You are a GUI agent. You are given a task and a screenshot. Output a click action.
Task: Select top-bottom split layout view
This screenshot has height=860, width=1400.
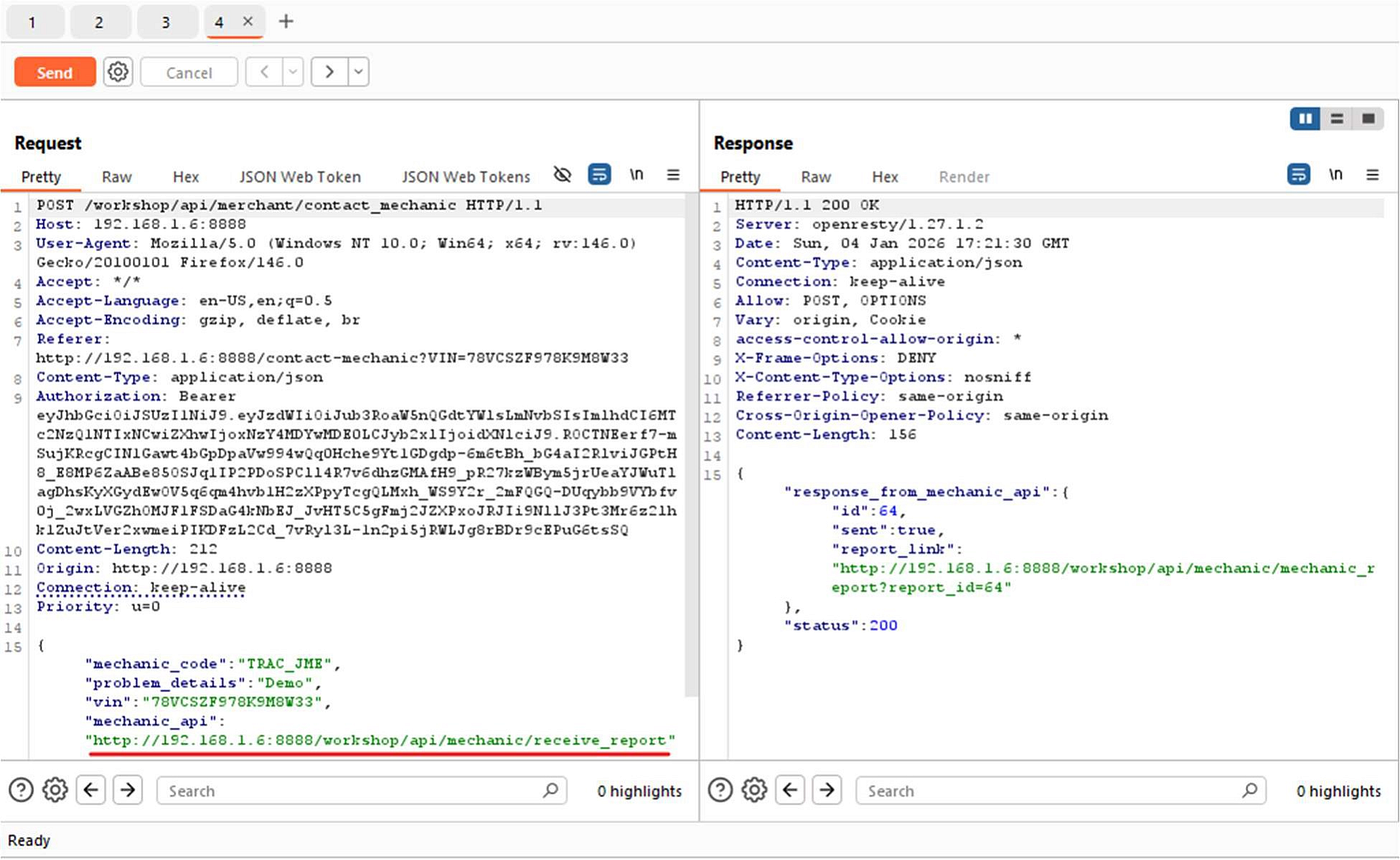pyautogui.click(x=1336, y=119)
